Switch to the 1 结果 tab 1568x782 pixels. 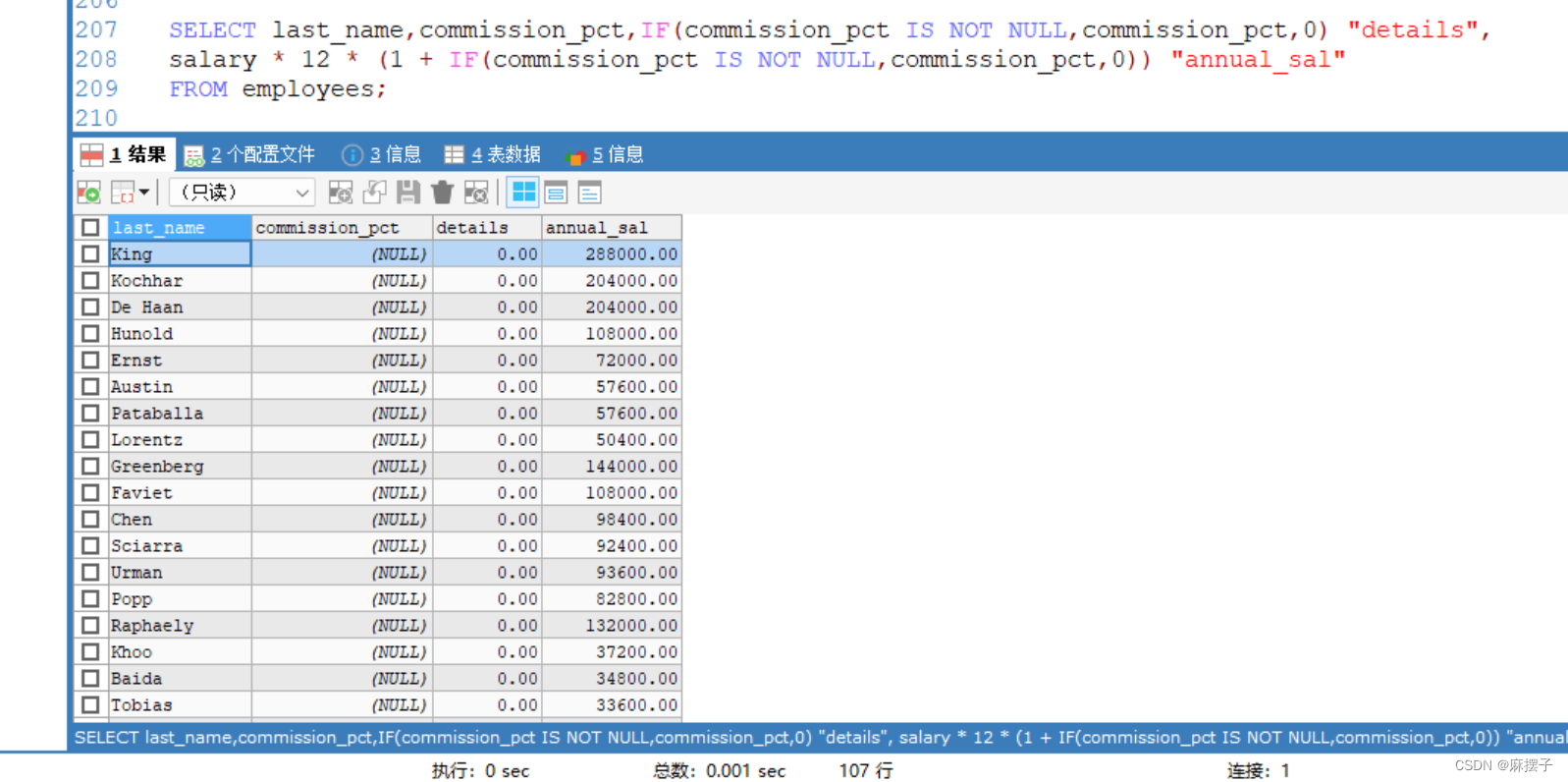click(x=125, y=154)
